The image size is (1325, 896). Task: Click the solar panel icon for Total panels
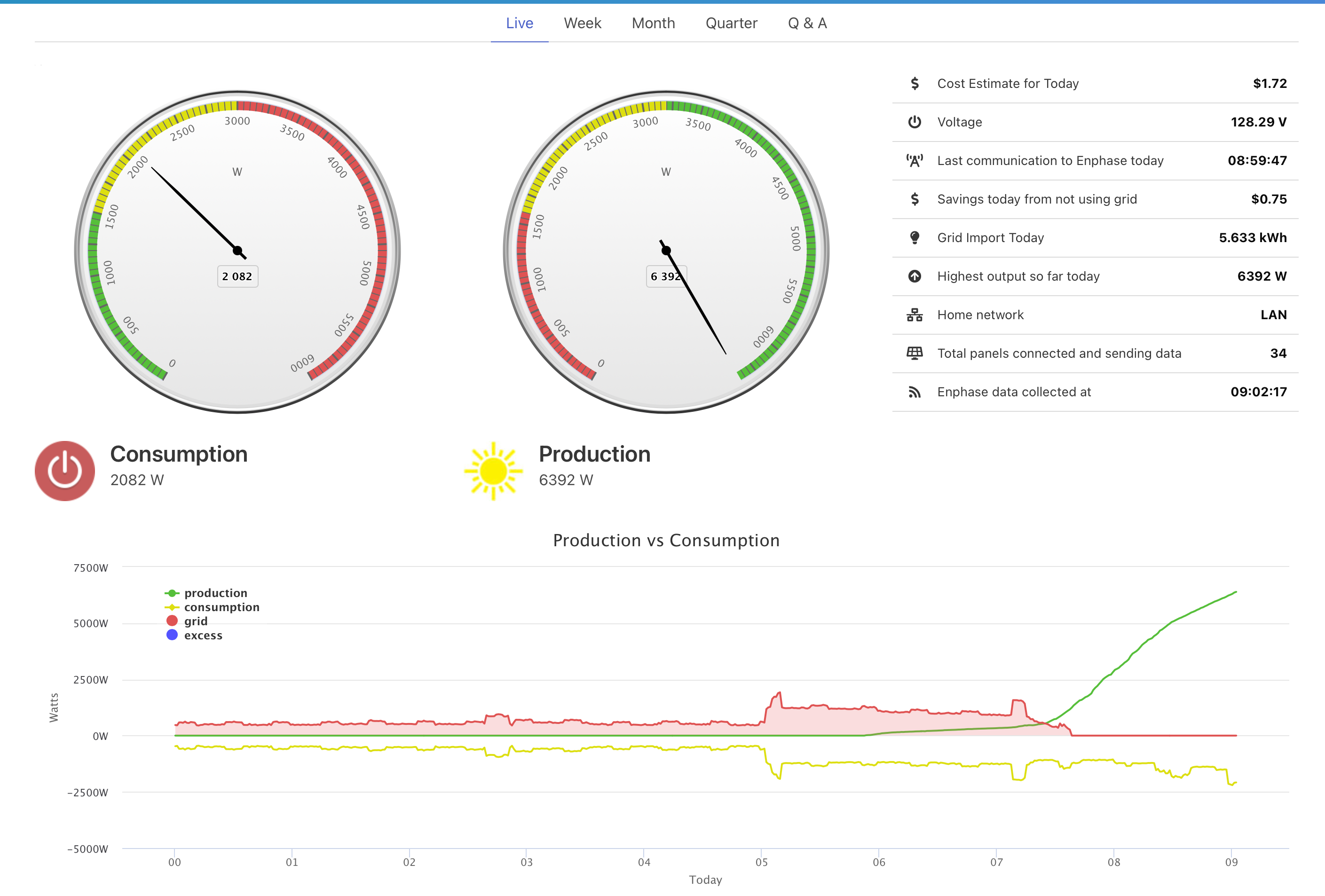pos(915,354)
